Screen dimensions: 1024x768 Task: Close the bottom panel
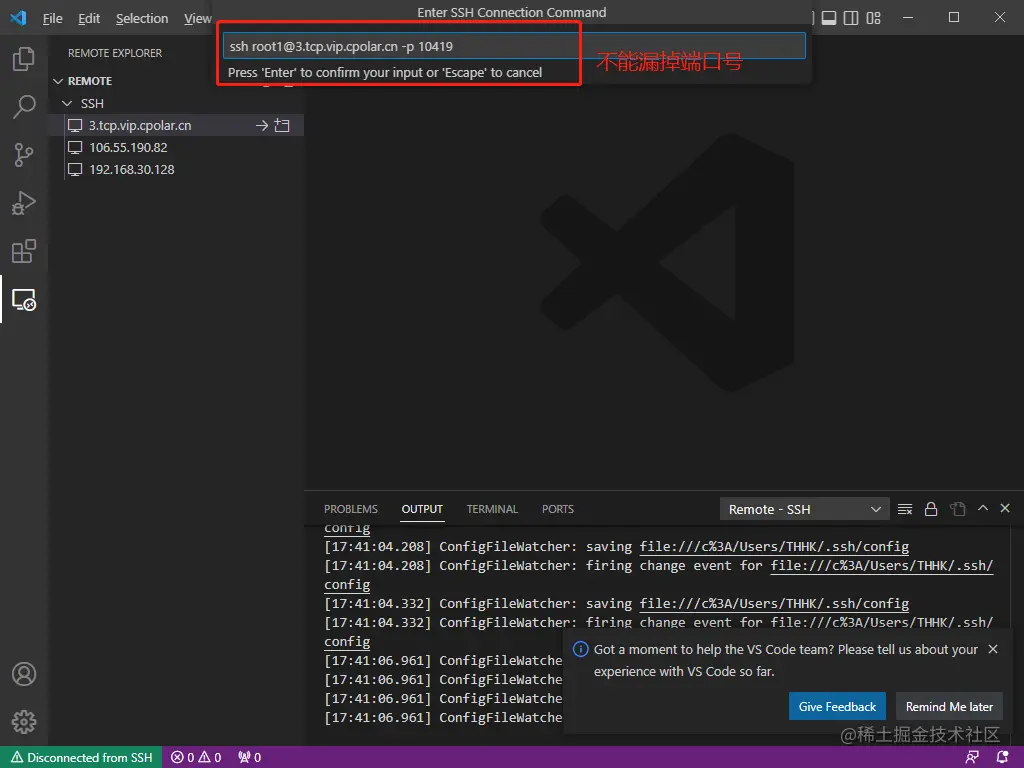pyautogui.click(x=1005, y=508)
